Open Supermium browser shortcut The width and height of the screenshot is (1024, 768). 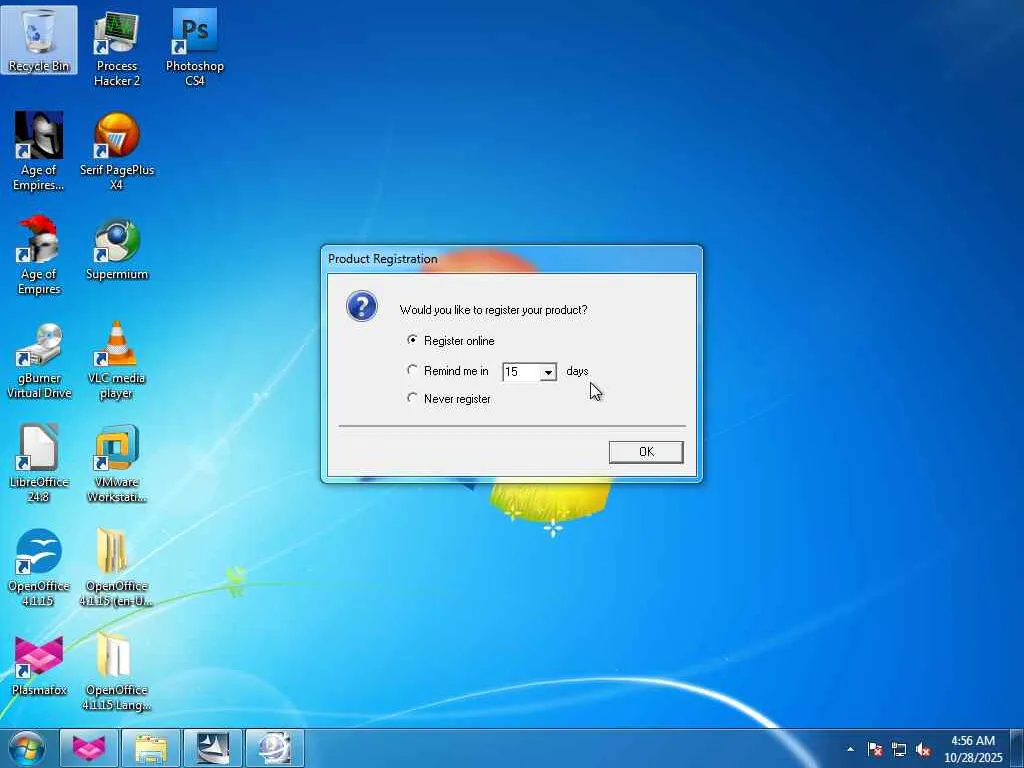117,250
